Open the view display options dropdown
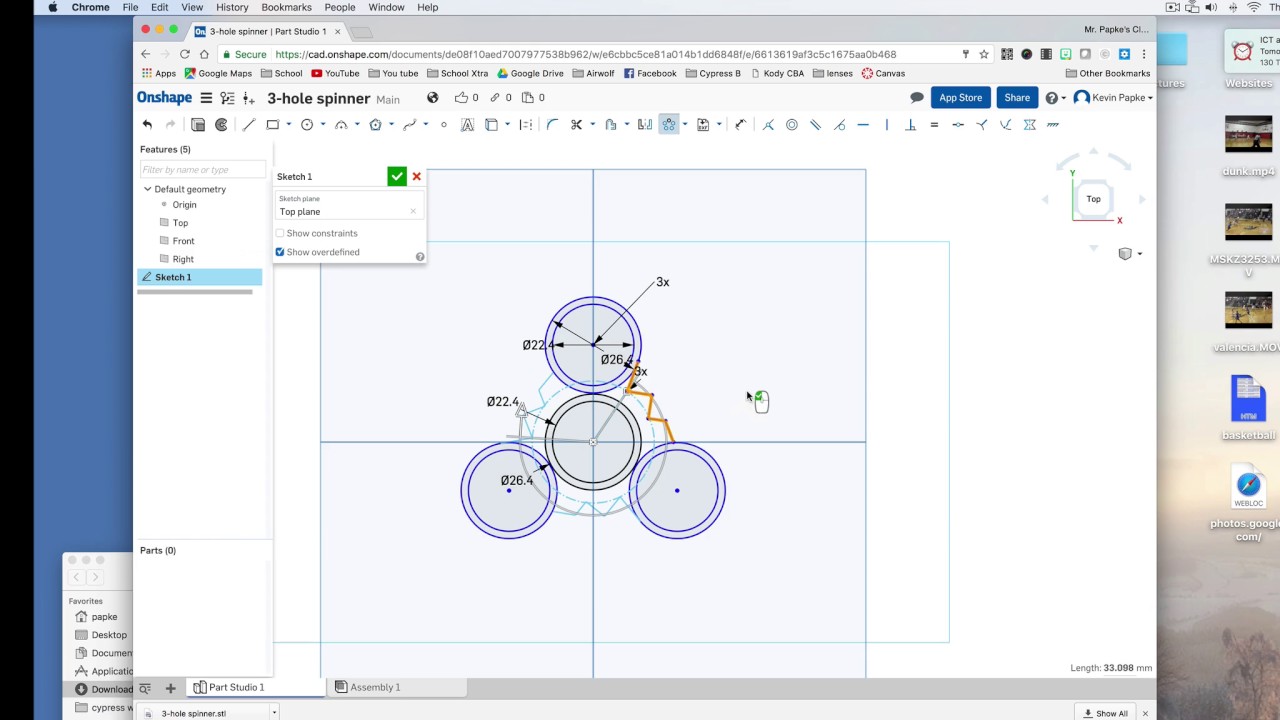 tap(1130, 254)
